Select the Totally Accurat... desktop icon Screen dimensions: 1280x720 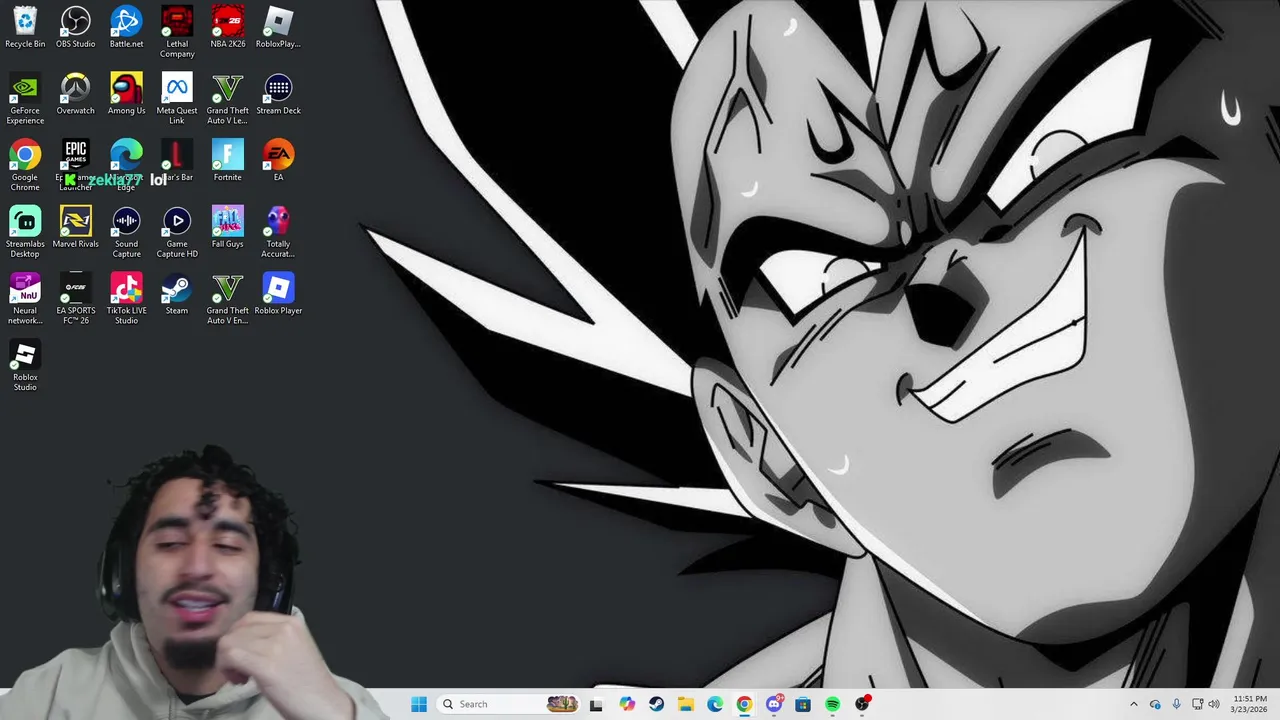point(278,232)
